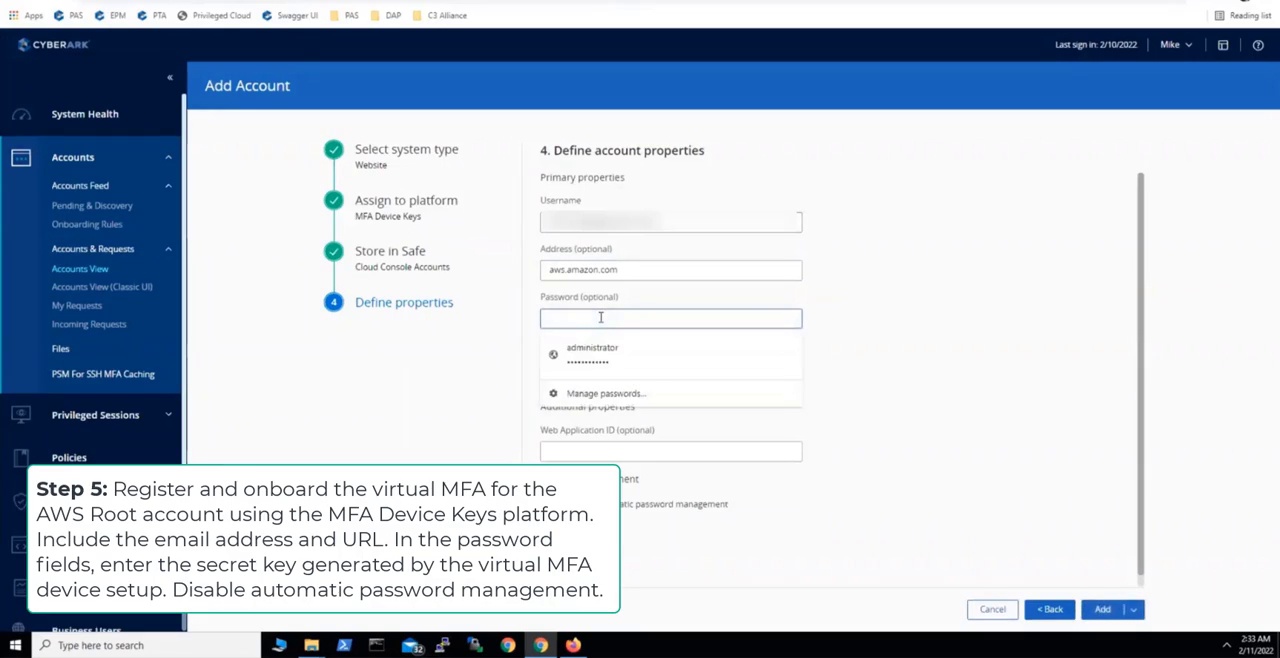
Task: Open the PAS bookmarks folder
Action: pos(343,15)
